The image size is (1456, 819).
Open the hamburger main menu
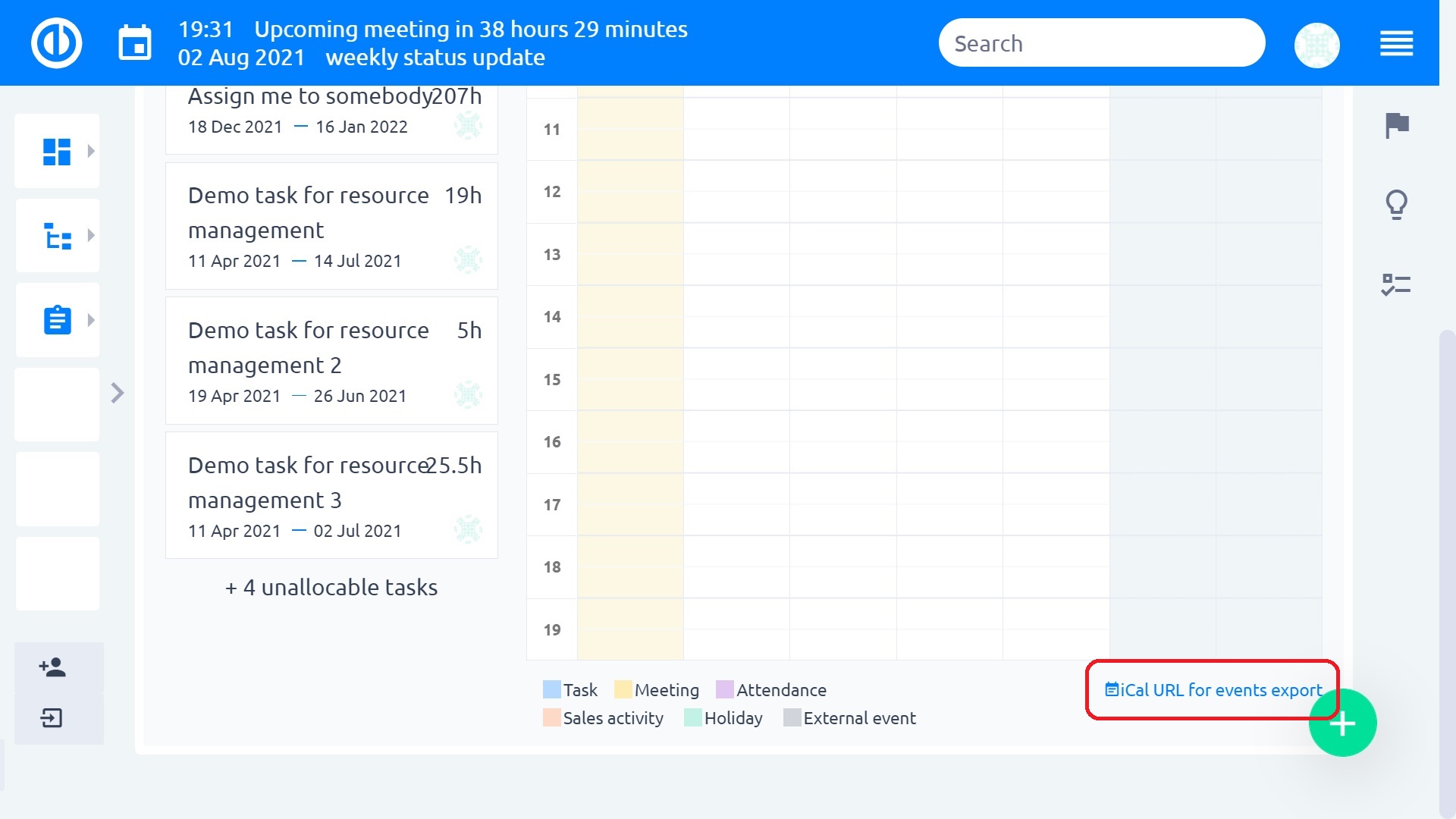pyautogui.click(x=1396, y=43)
